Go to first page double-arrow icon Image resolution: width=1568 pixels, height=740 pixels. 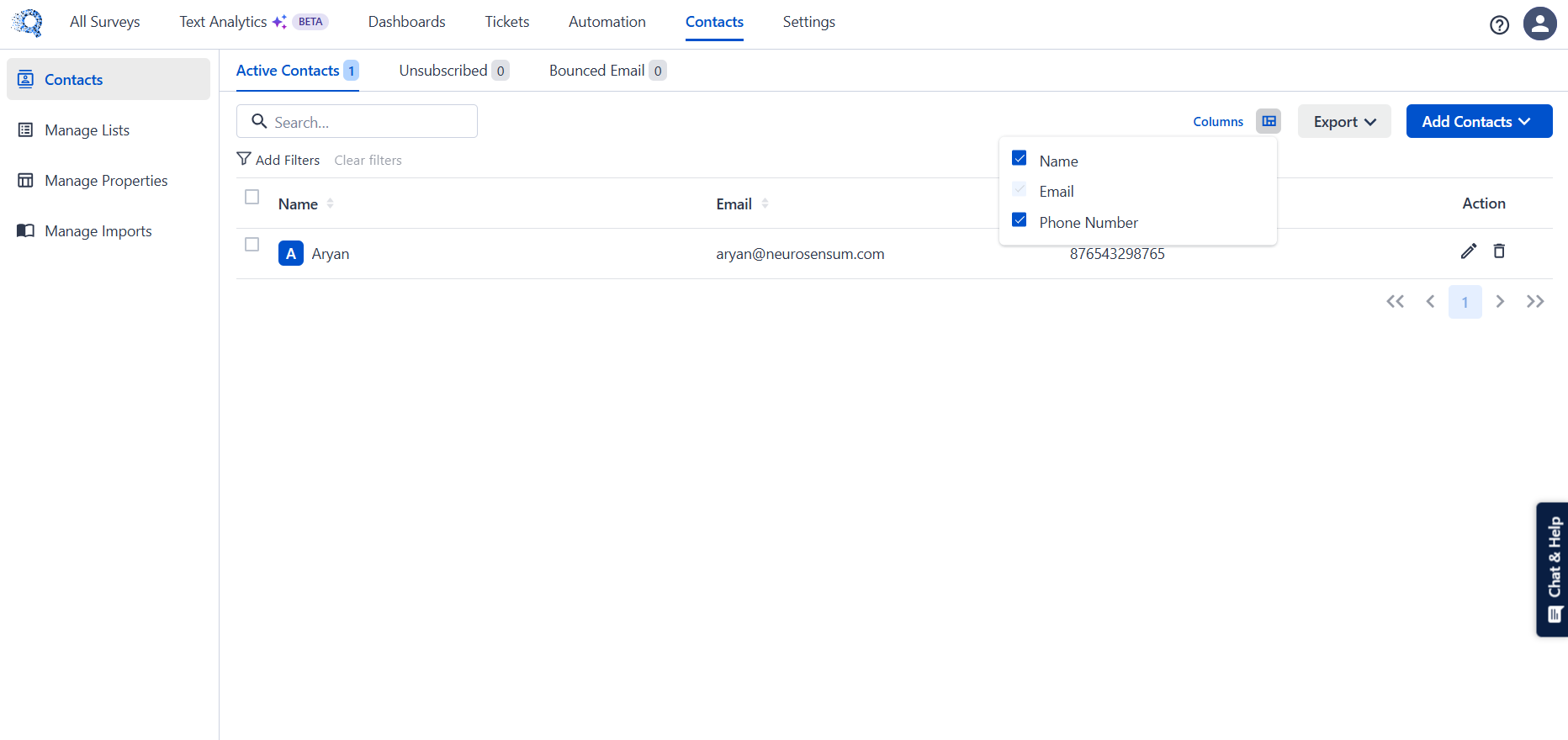[x=1395, y=302]
